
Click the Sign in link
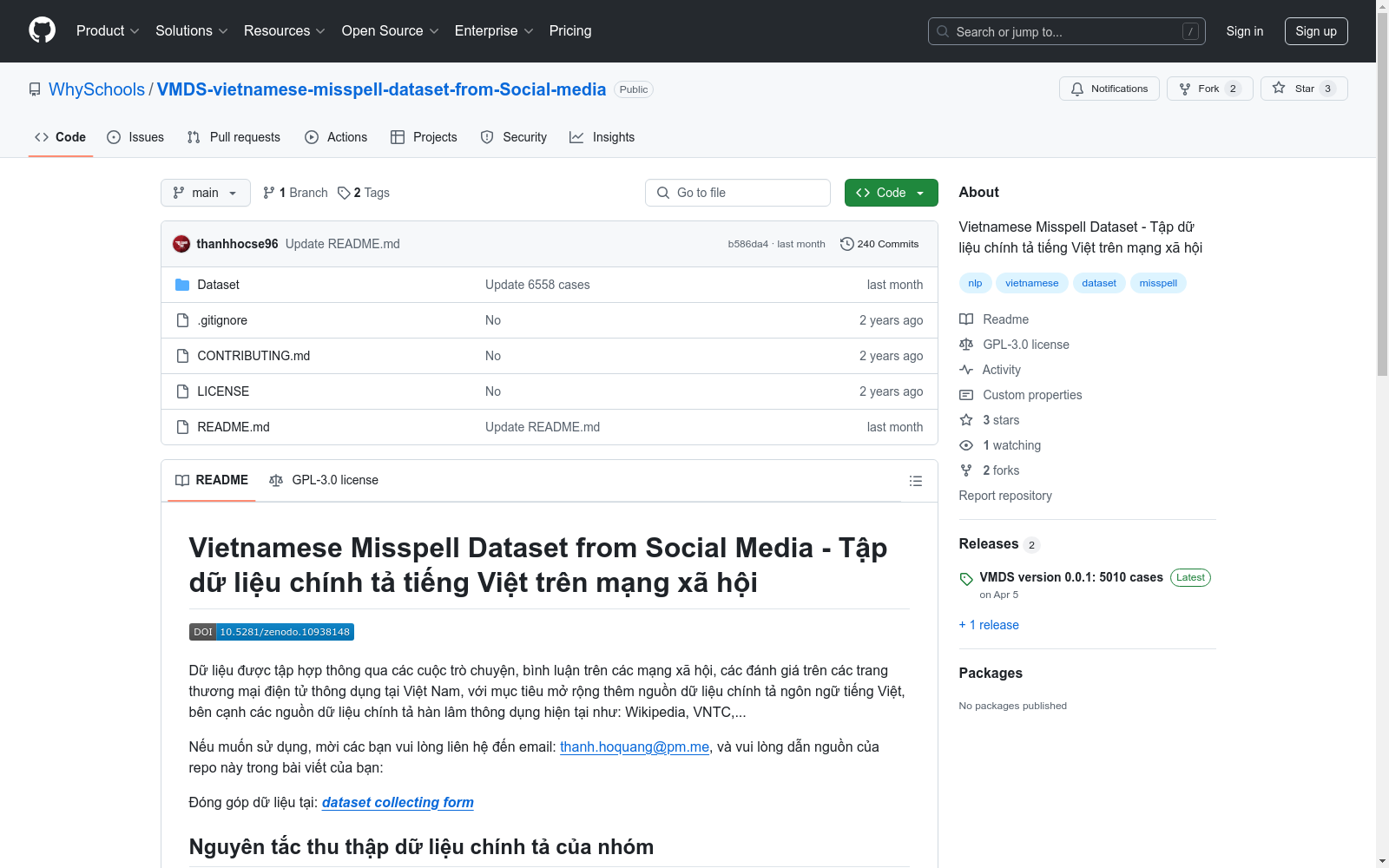click(x=1245, y=31)
